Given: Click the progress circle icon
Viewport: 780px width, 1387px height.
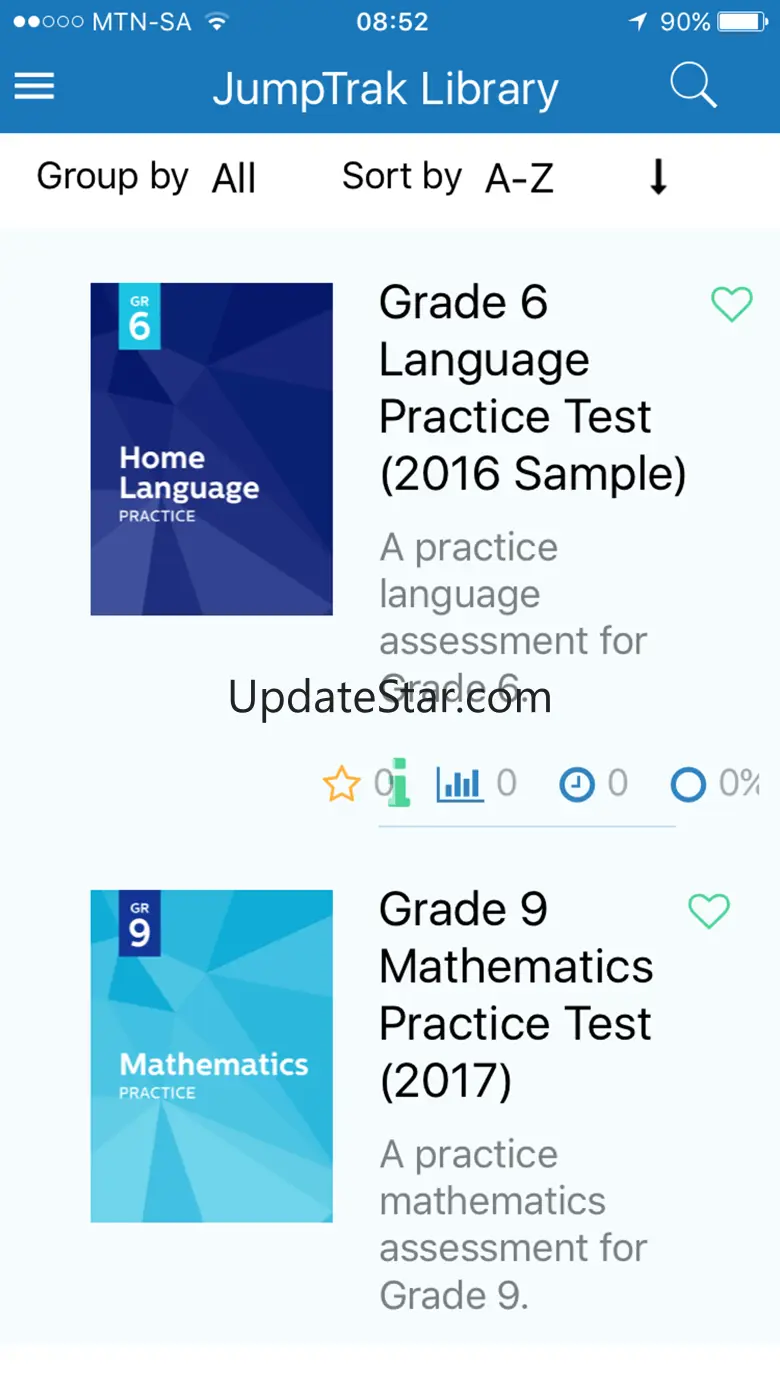Looking at the screenshot, I should pyautogui.click(x=688, y=785).
